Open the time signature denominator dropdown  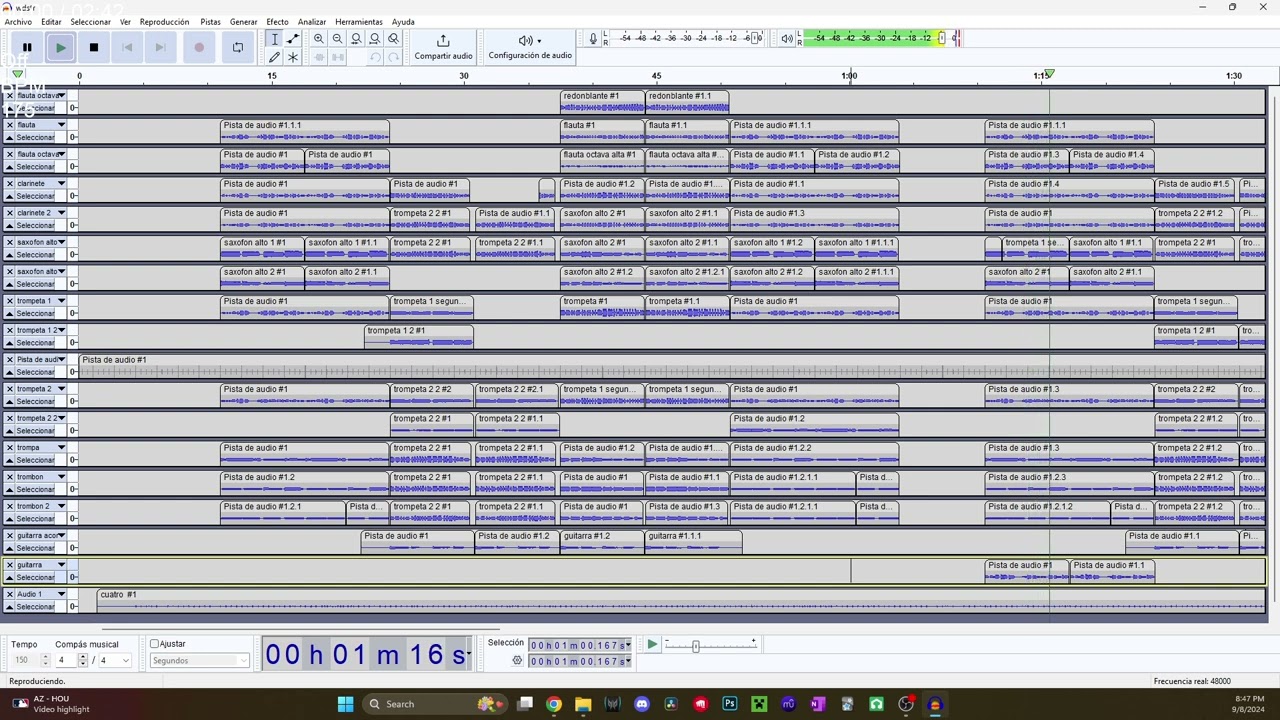pyautogui.click(x=115, y=660)
